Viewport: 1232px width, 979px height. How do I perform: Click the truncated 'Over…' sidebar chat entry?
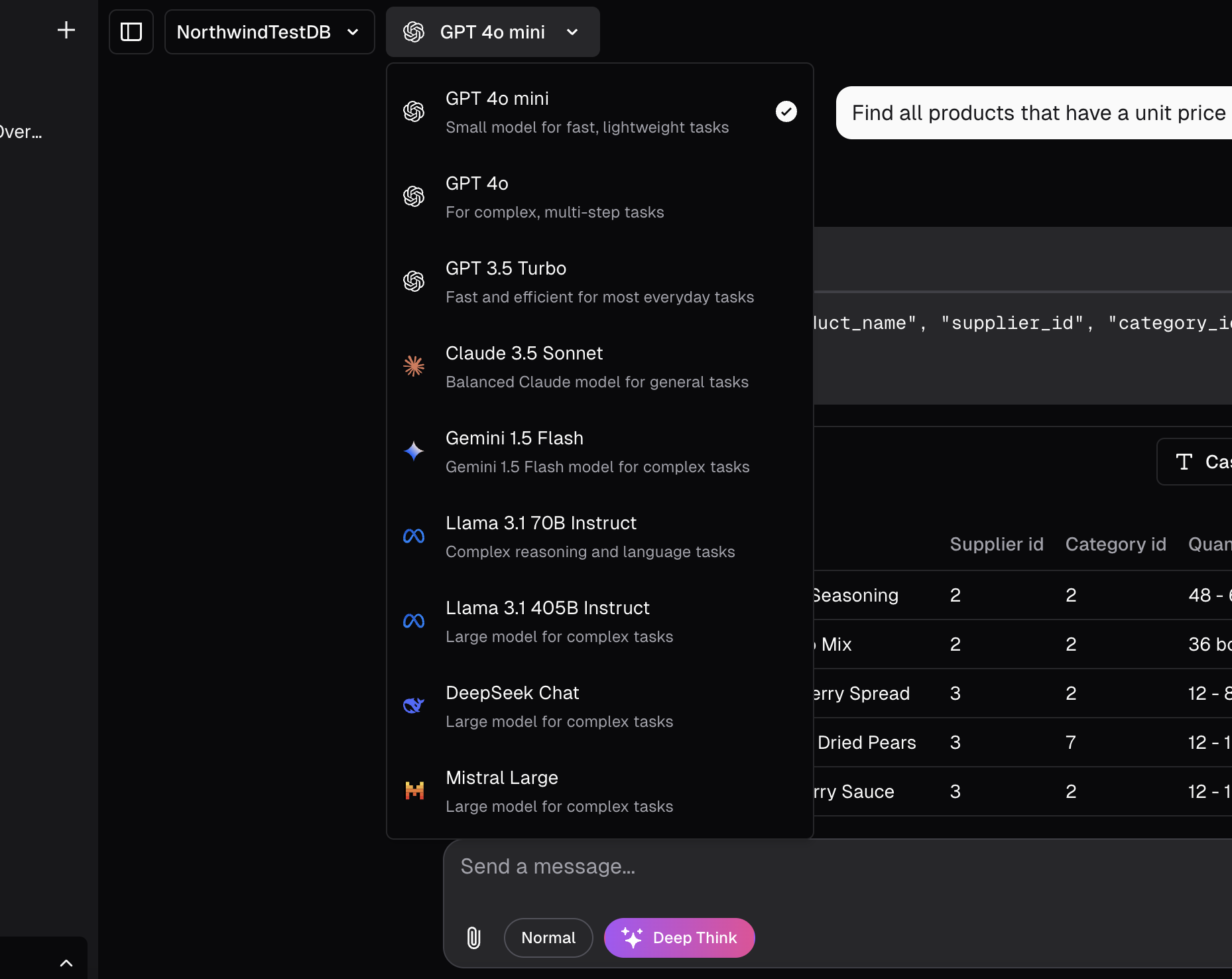coord(21,132)
